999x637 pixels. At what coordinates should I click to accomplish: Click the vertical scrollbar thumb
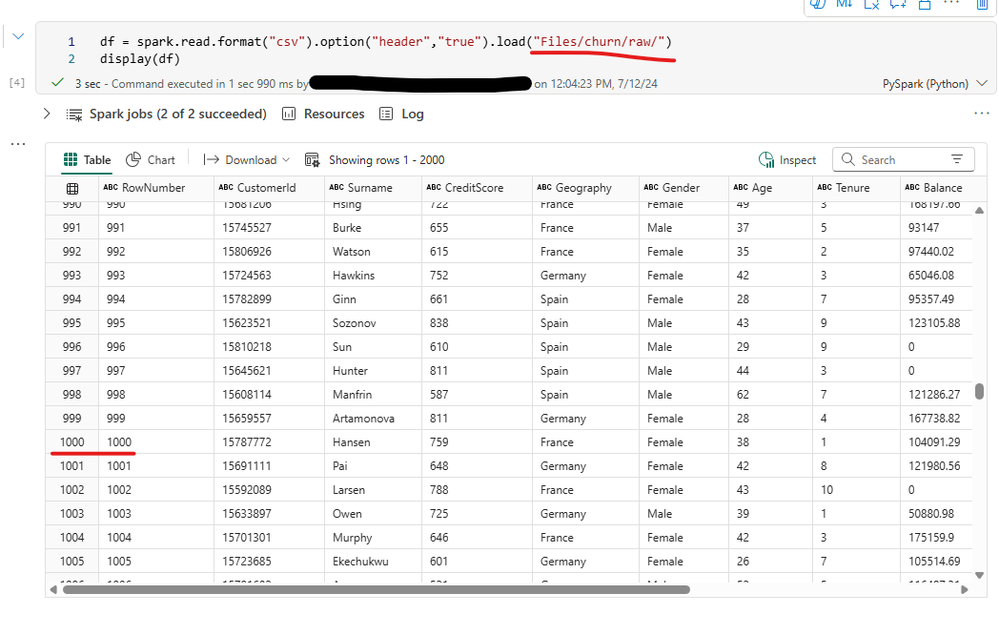[979, 391]
